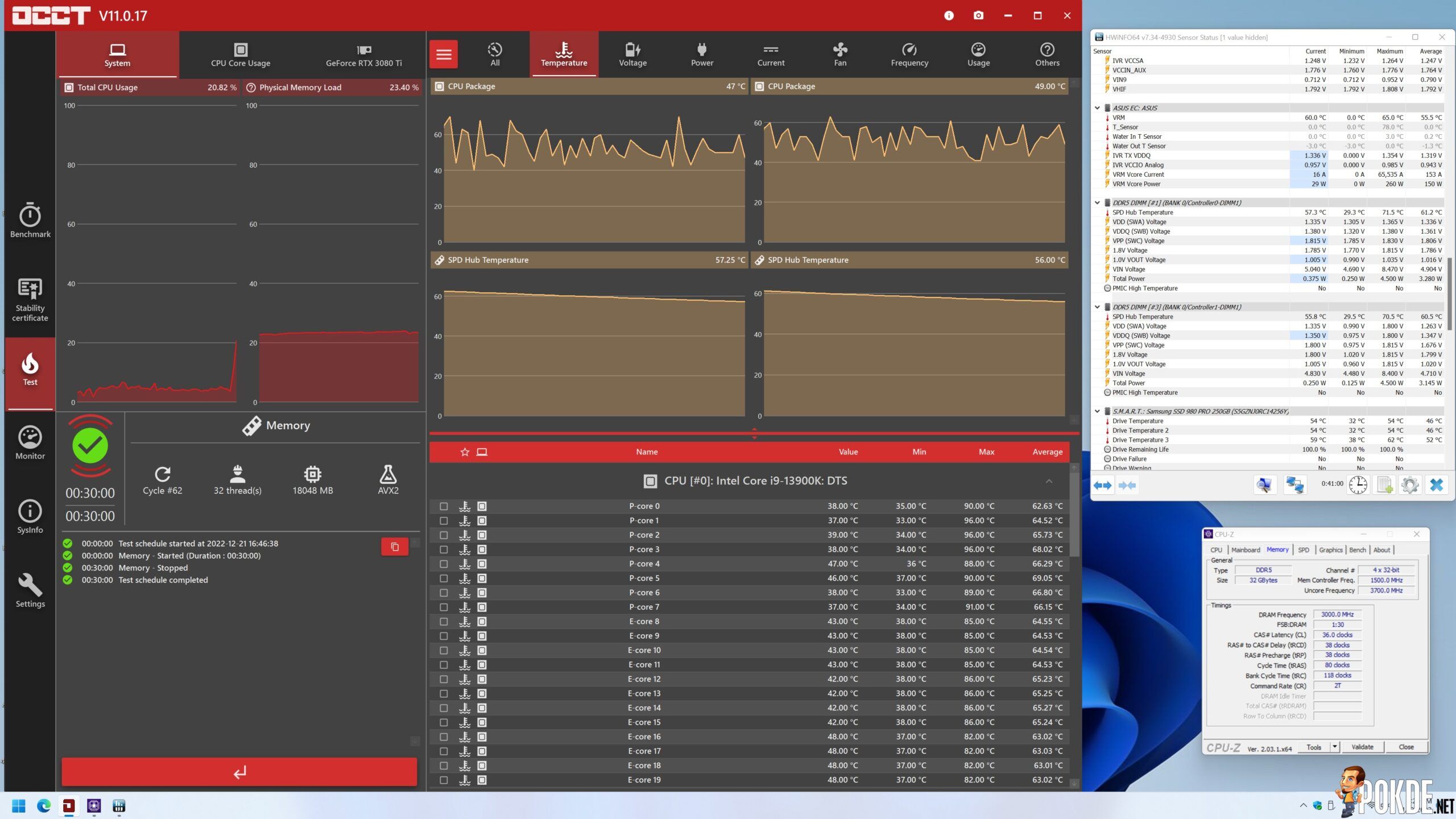Collapse CPU [#0] Intel Core i9-13900K group
This screenshot has height=819, width=1456.
1049,481
